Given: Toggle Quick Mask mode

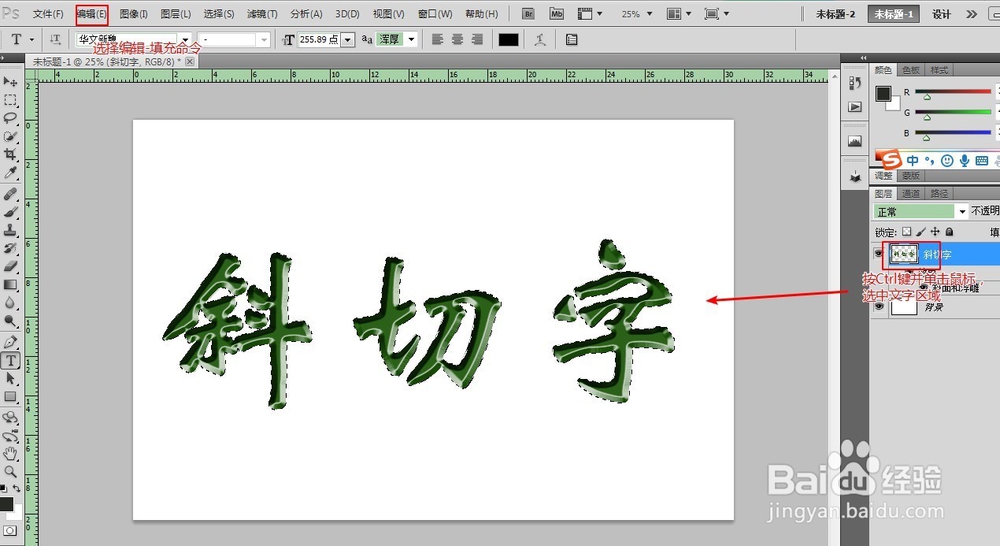Looking at the screenshot, I should [10, 531].
